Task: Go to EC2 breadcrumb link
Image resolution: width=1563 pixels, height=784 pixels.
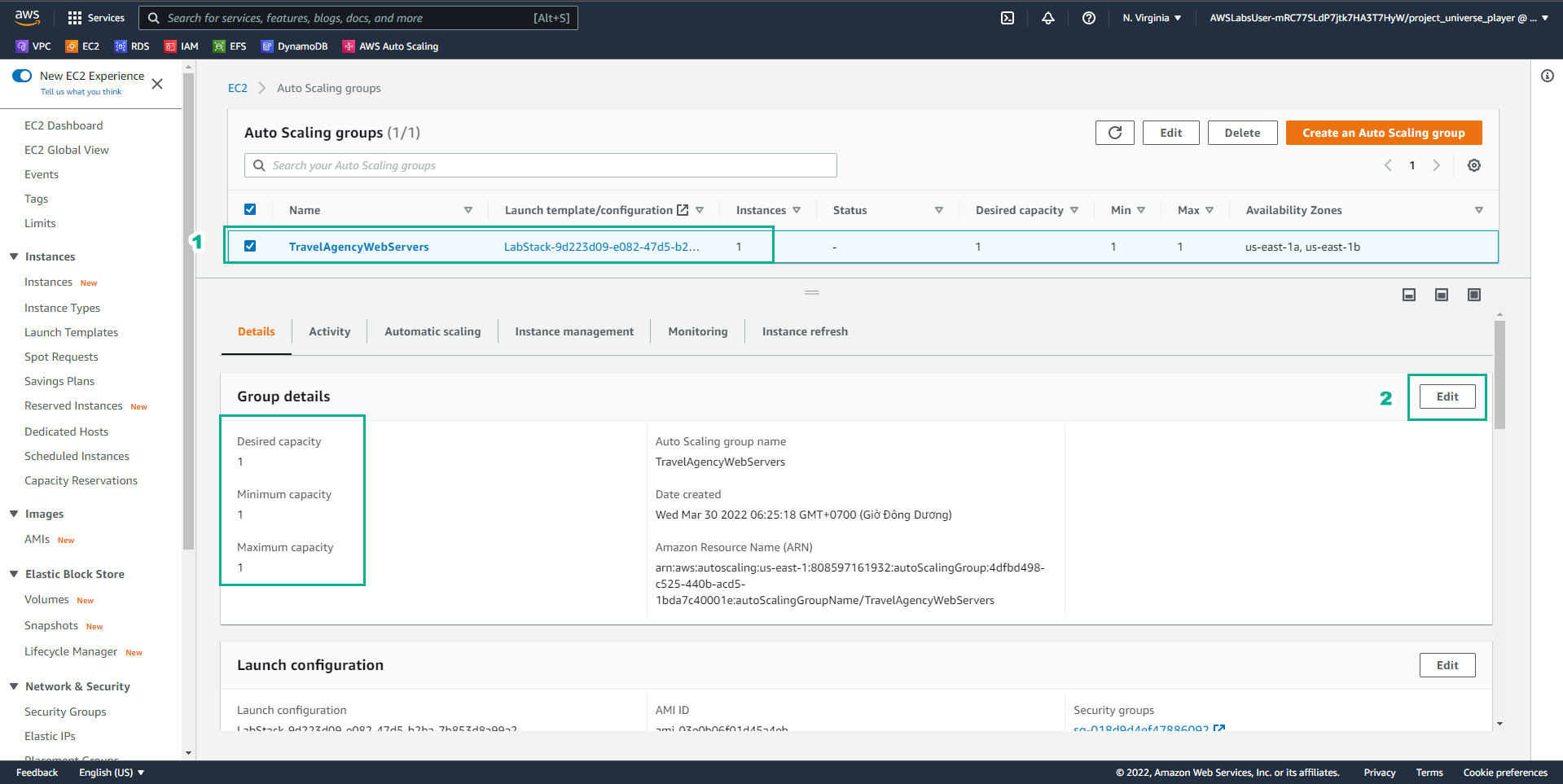Action: [238, 88]
